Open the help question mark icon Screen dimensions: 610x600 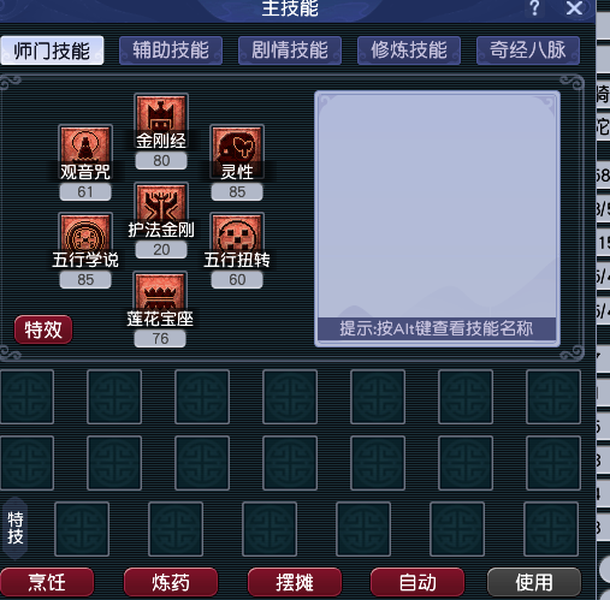[535, 8]
